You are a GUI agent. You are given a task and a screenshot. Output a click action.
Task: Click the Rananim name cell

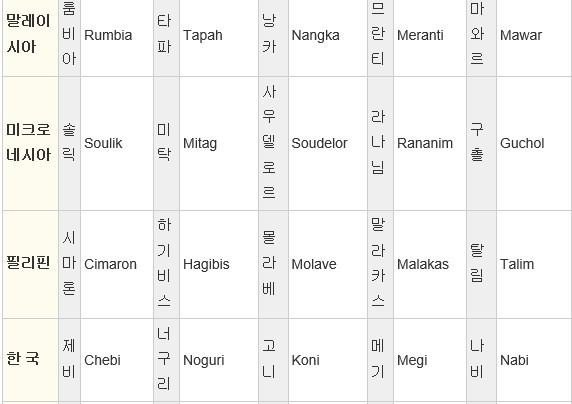(x=430, y=143)
